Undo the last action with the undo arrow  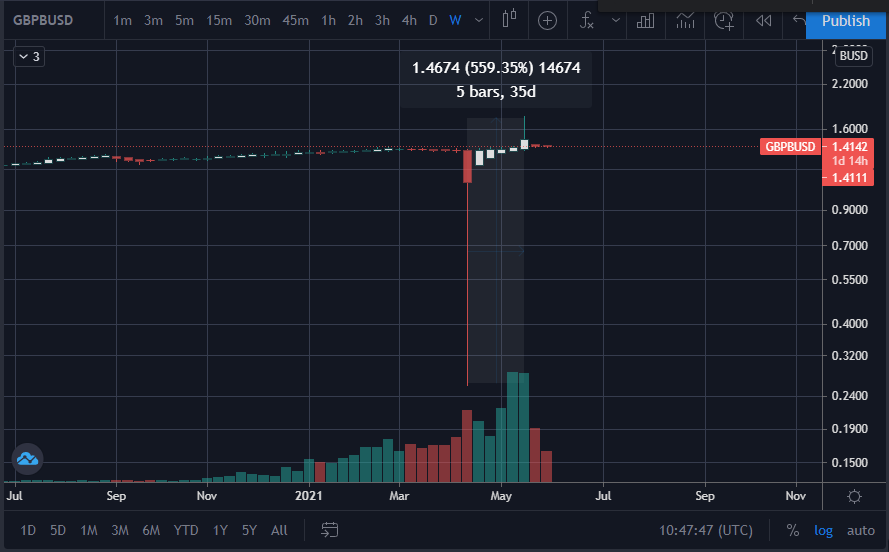click(x=799, y=21)
